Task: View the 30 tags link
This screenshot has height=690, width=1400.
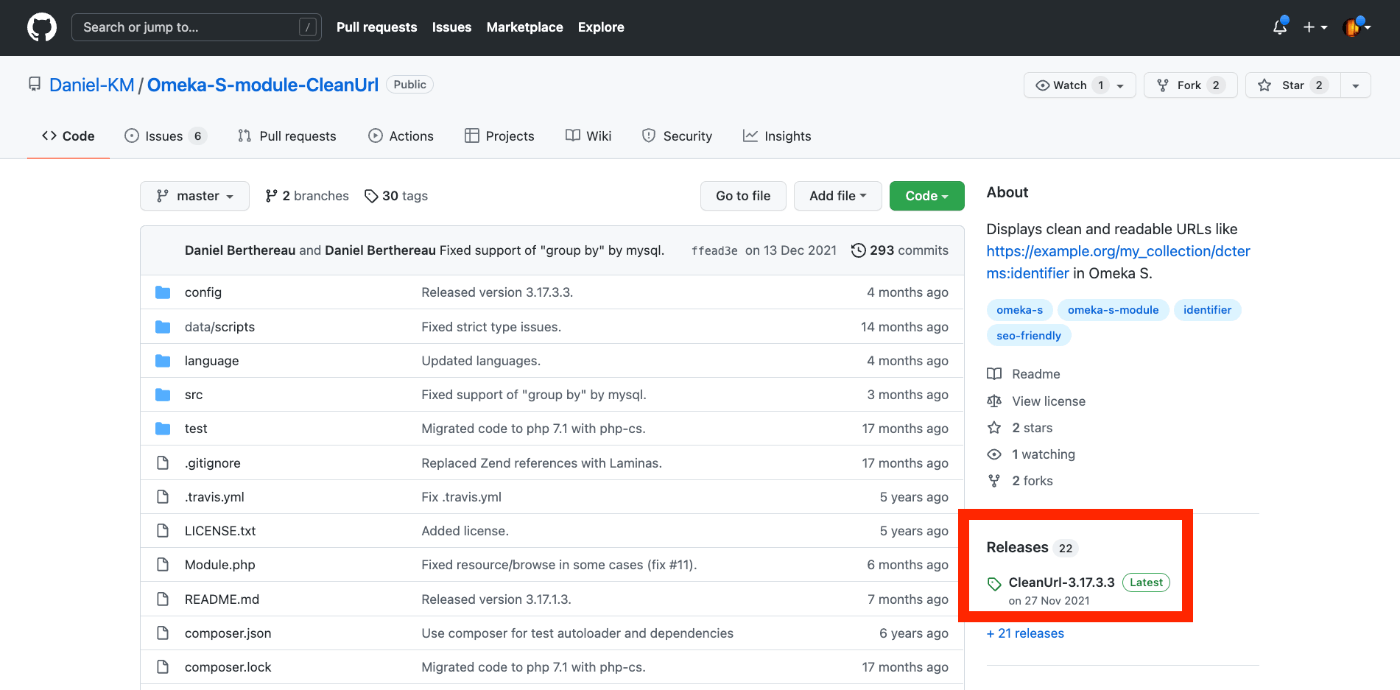Action: (396, 196)
